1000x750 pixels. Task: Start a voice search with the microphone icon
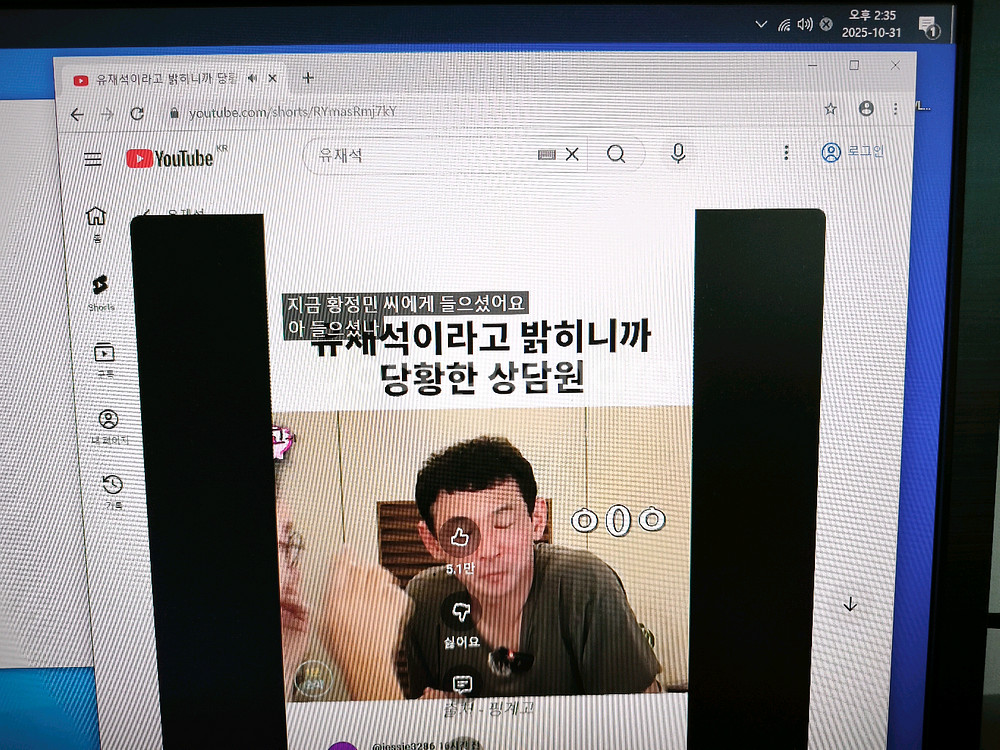678,153
